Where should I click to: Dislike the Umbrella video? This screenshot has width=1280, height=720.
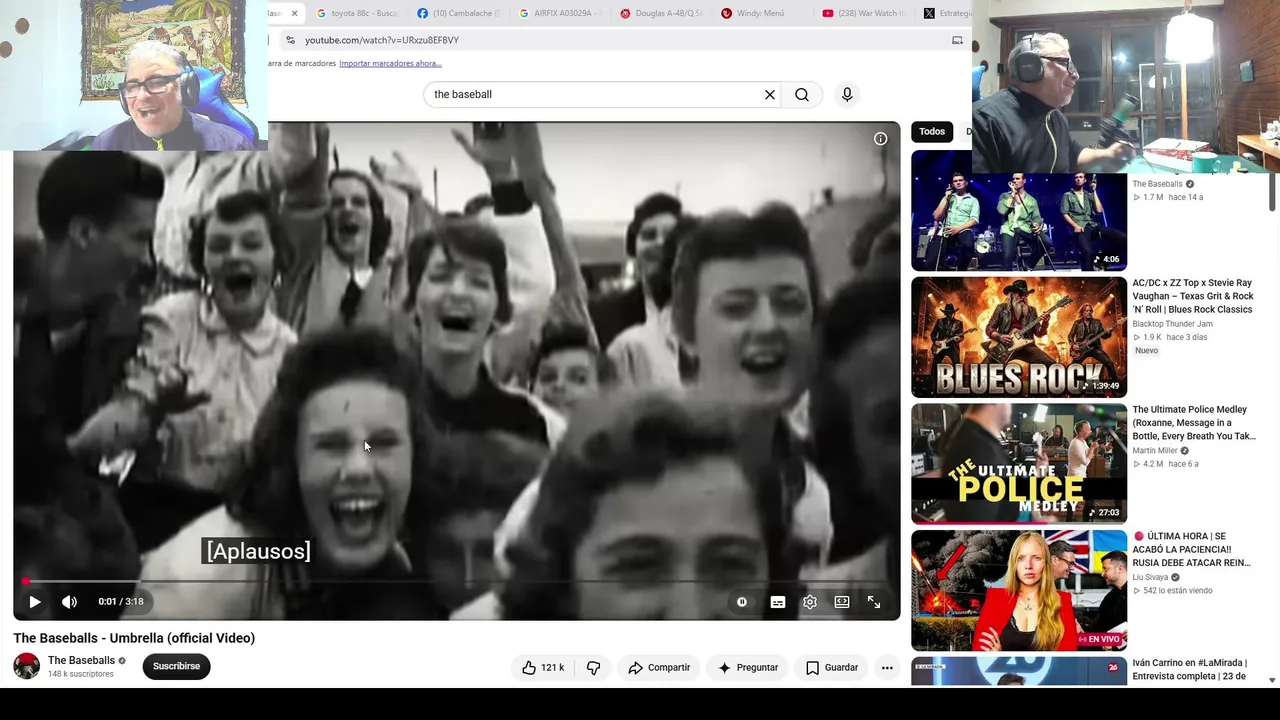pyautogui.click(x=593, y=667)
